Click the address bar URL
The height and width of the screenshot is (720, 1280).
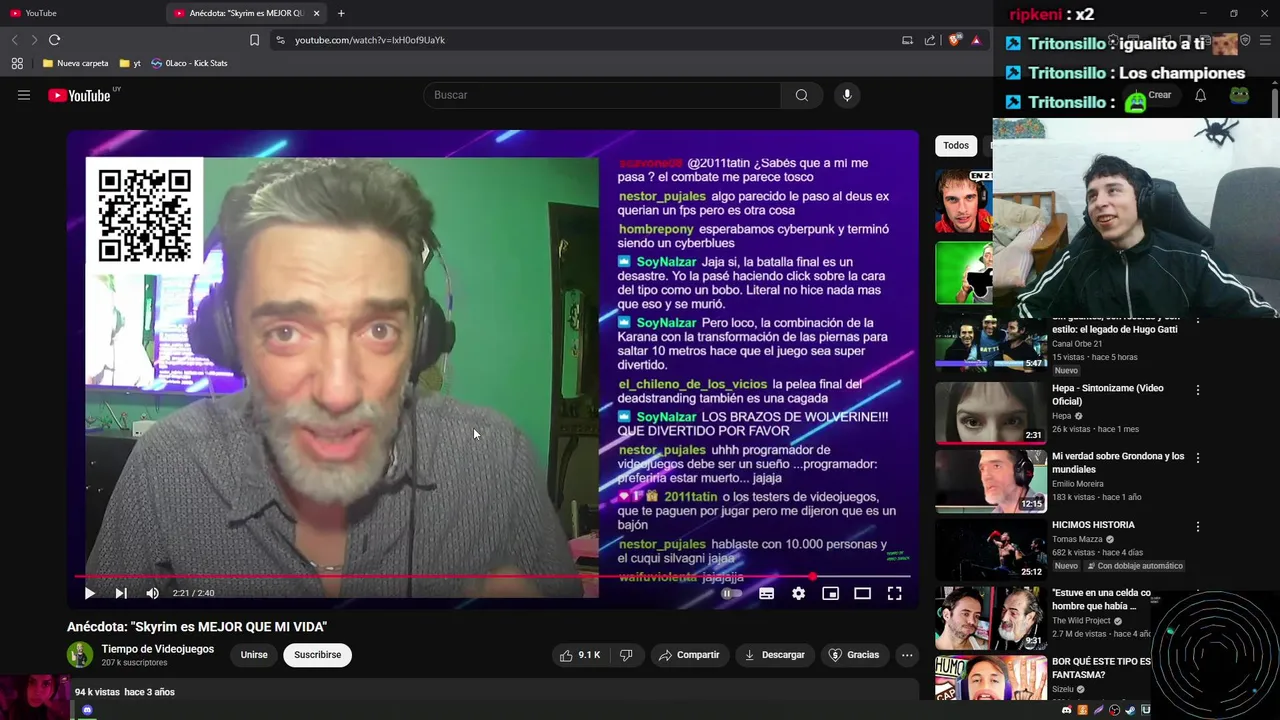(370, 40)
